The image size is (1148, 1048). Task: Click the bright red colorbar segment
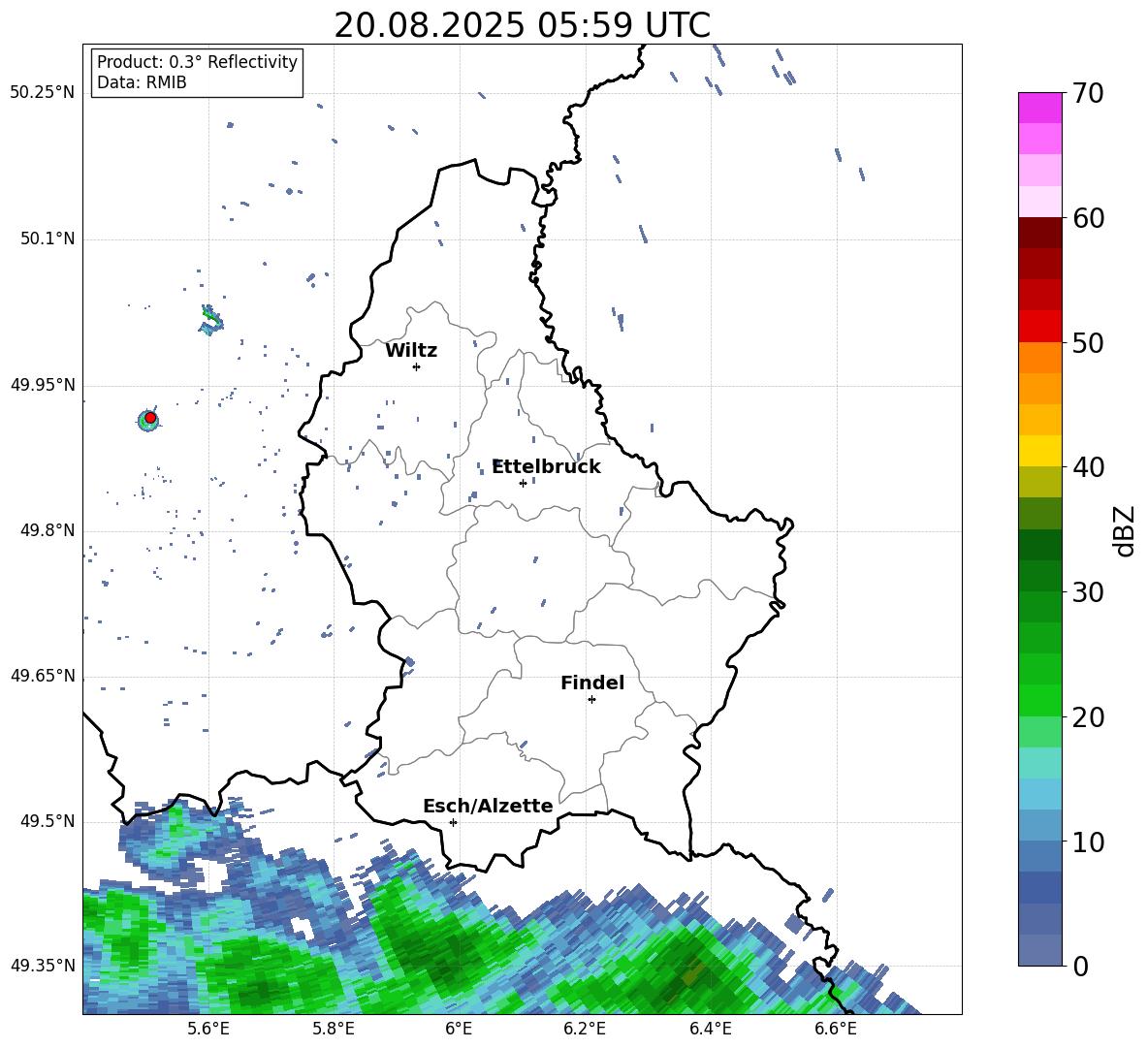coord(1039,327)
